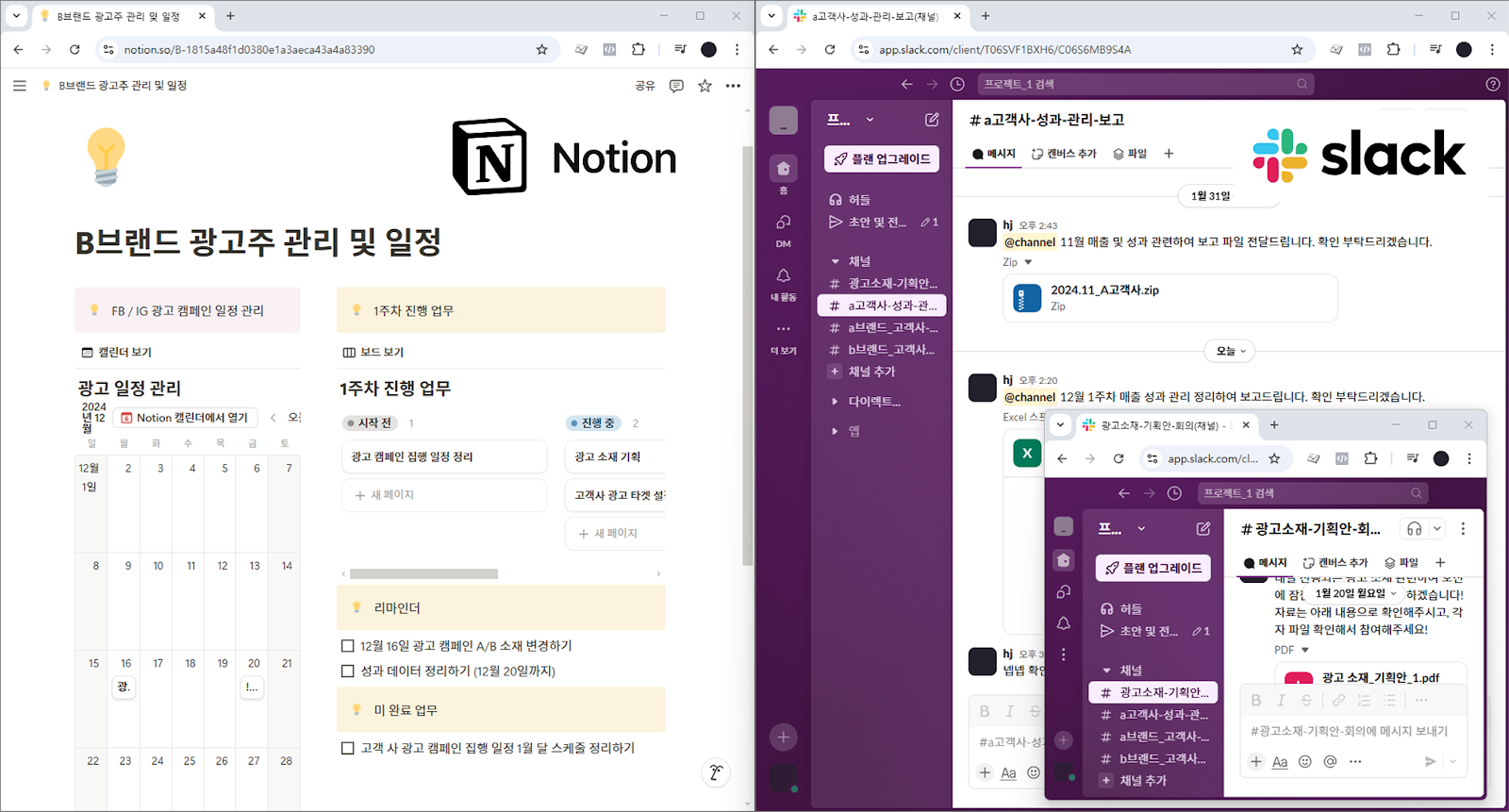The image size is (1509, 812).
Task: Open workspace name dropdown in main Slack
Action: point(850,120)
